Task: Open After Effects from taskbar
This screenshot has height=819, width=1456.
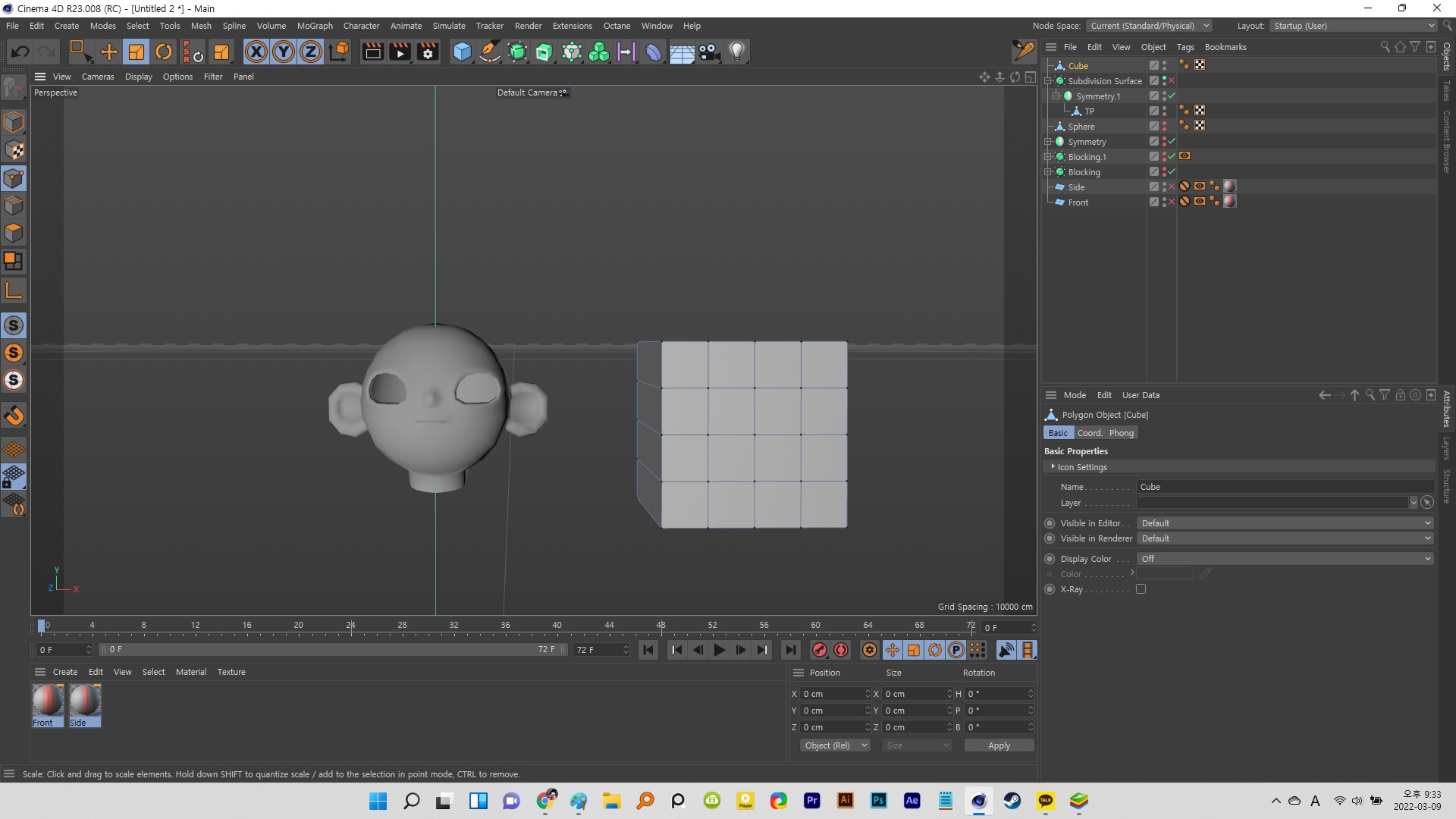Action: 912,801
